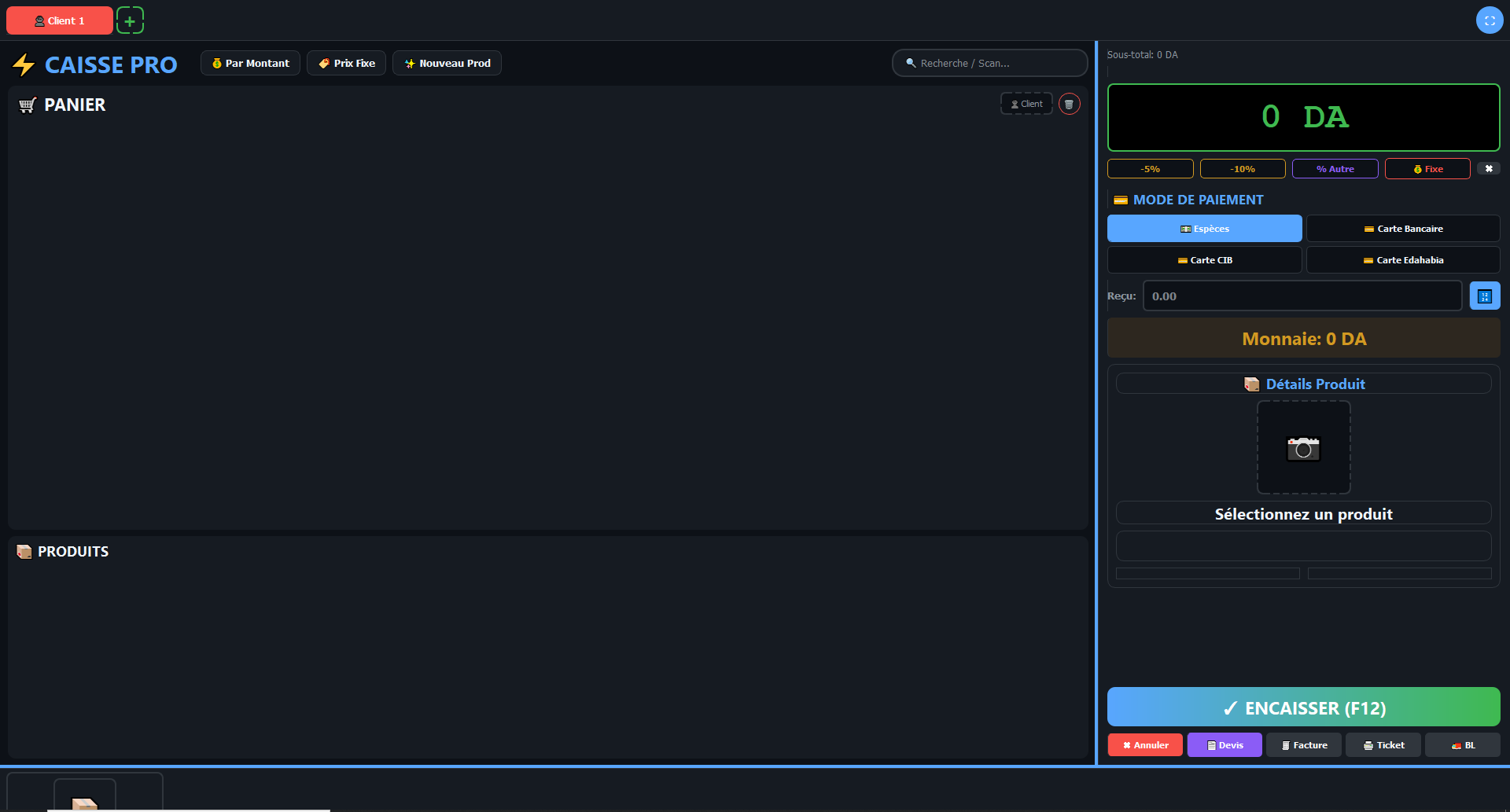Choose Carte CIB as payment method
This screenshot has height=812, width=1510.
(1204, 260)
